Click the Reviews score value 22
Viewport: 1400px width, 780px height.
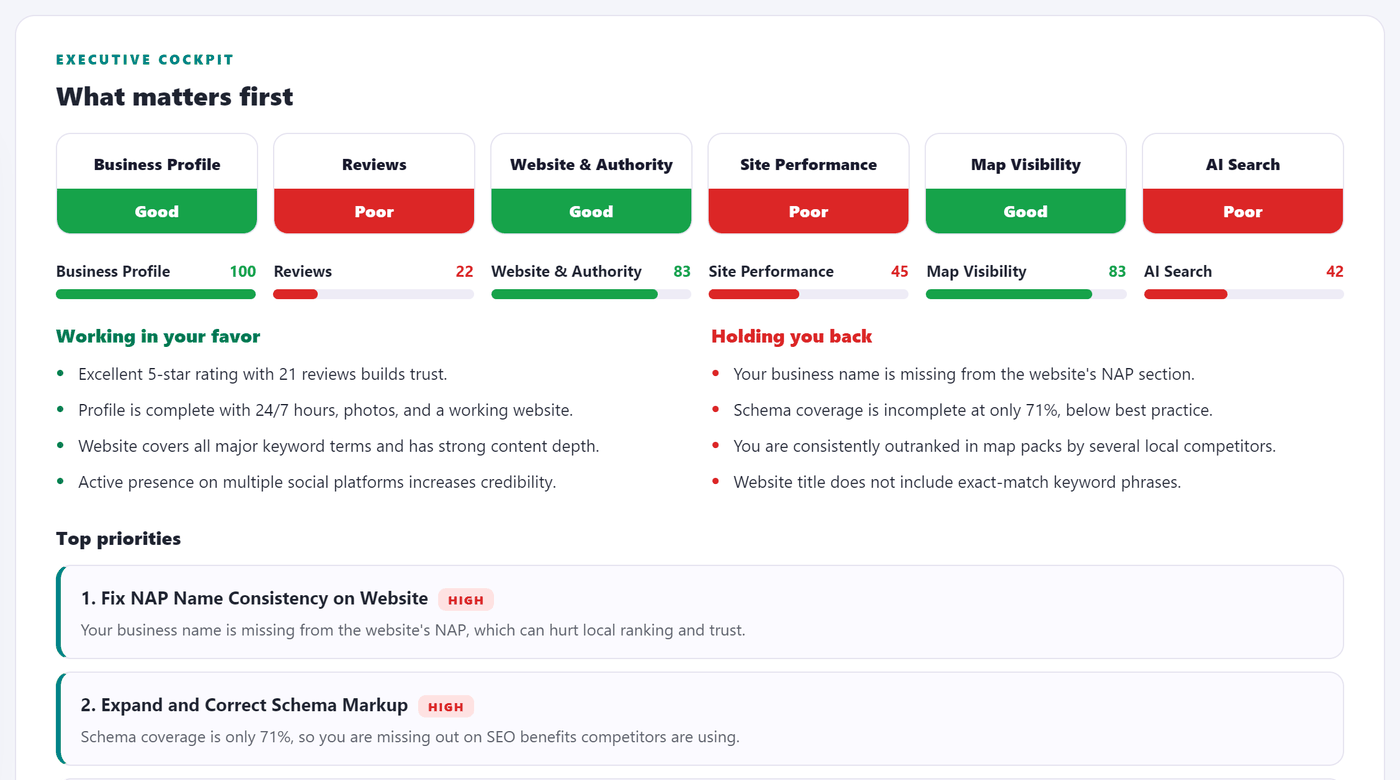(x=464, y=271)
